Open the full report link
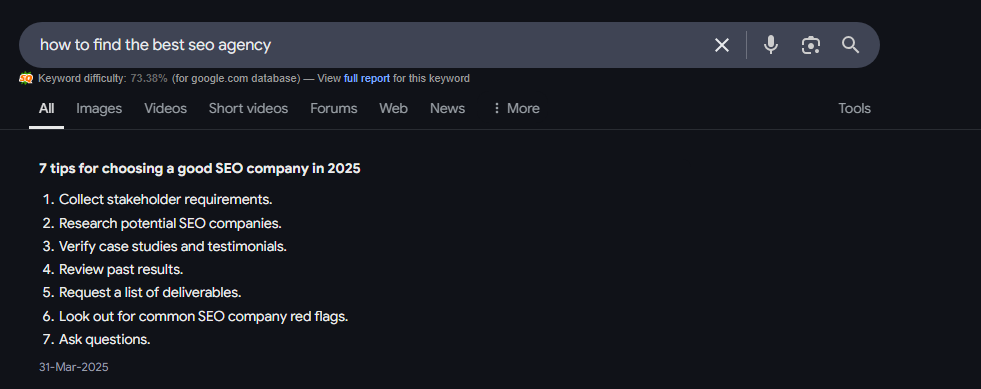Image resolution: width=981 pixels, height=389 pixels. (367, 78)
